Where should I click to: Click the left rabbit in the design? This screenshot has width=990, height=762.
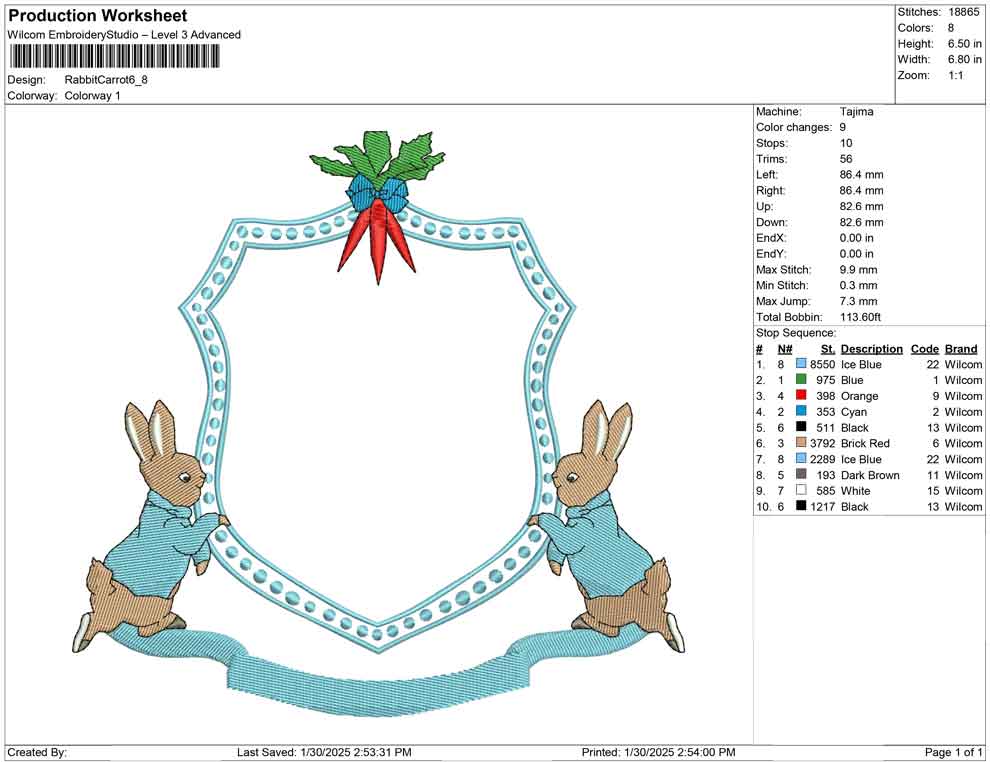click(x=152, y=527)
